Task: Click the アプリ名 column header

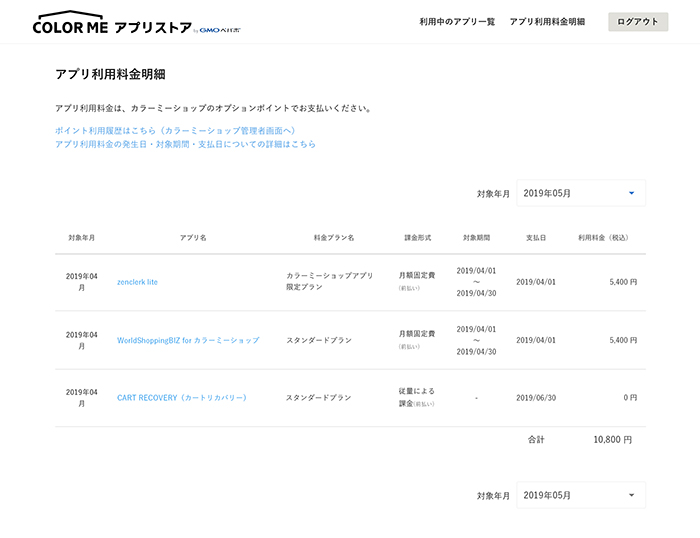Action: pos(193,238)
